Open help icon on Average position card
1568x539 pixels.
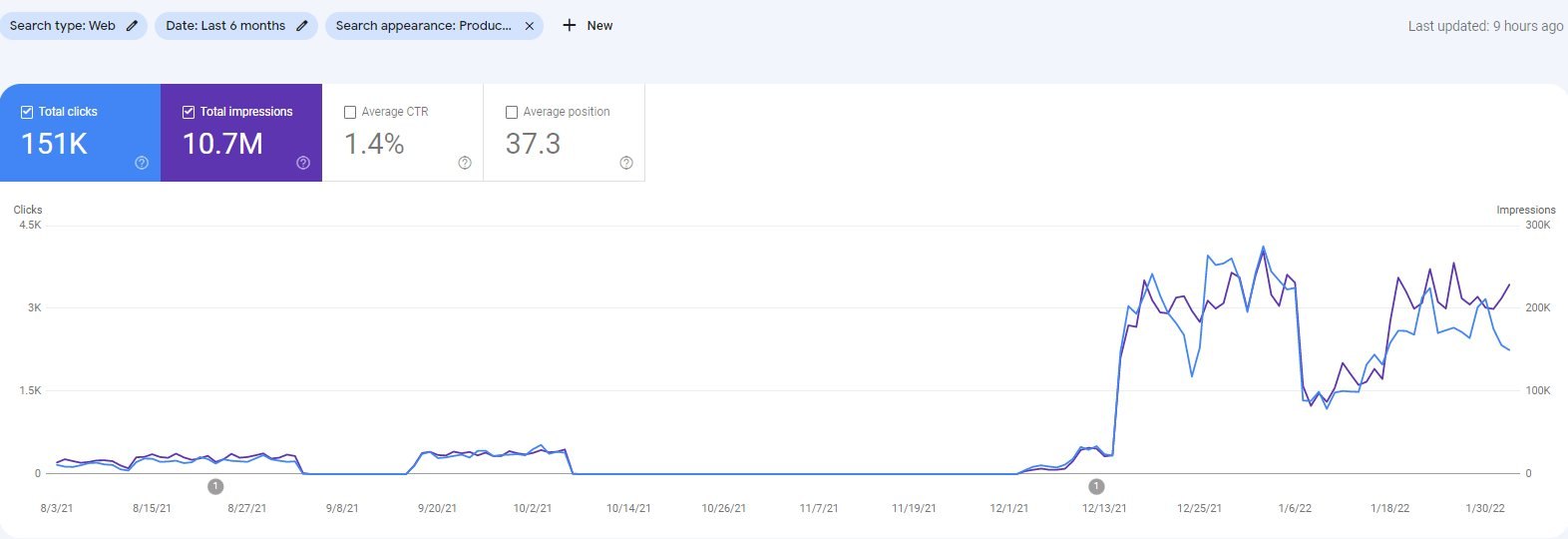626,163
